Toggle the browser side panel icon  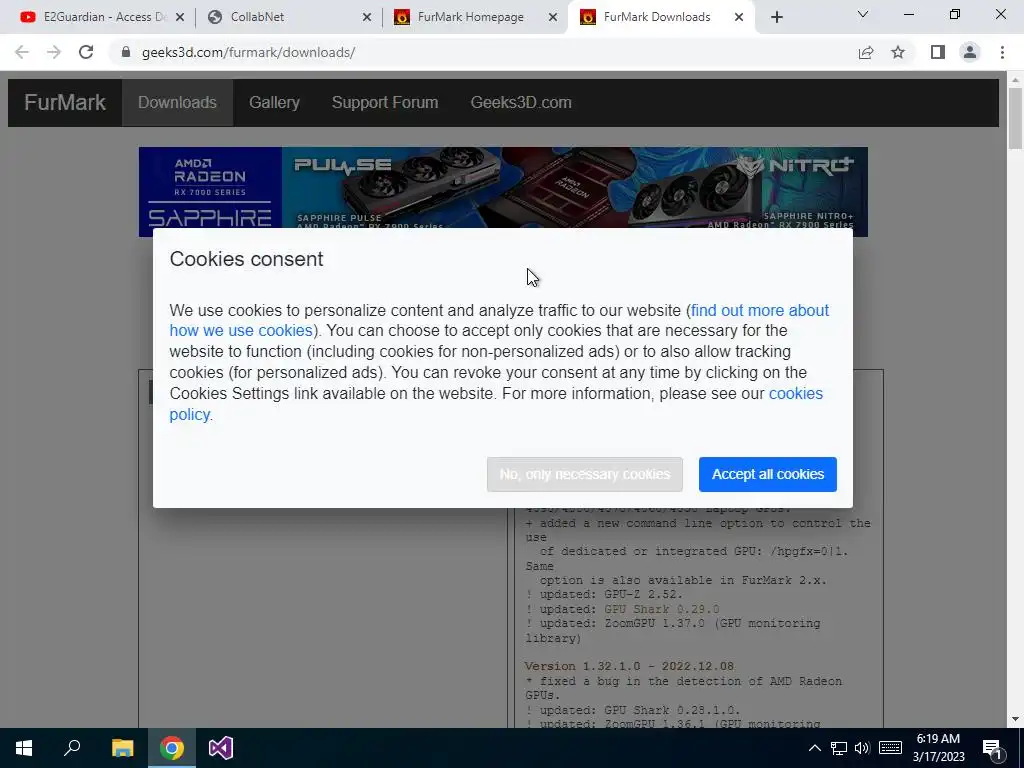click(x=938, y=52)
